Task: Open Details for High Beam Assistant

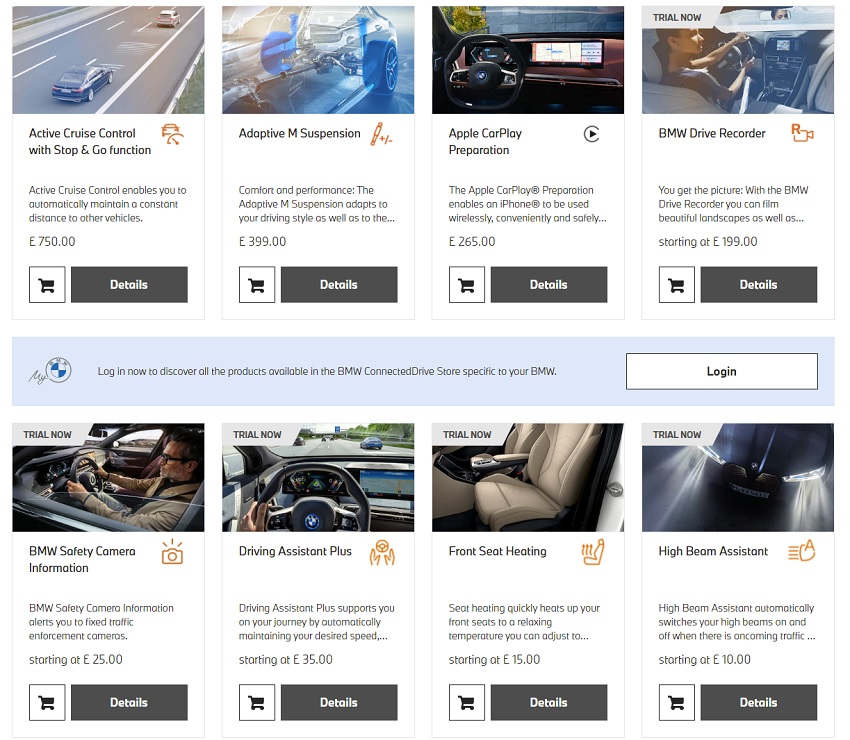Action: tap(758, 703)
